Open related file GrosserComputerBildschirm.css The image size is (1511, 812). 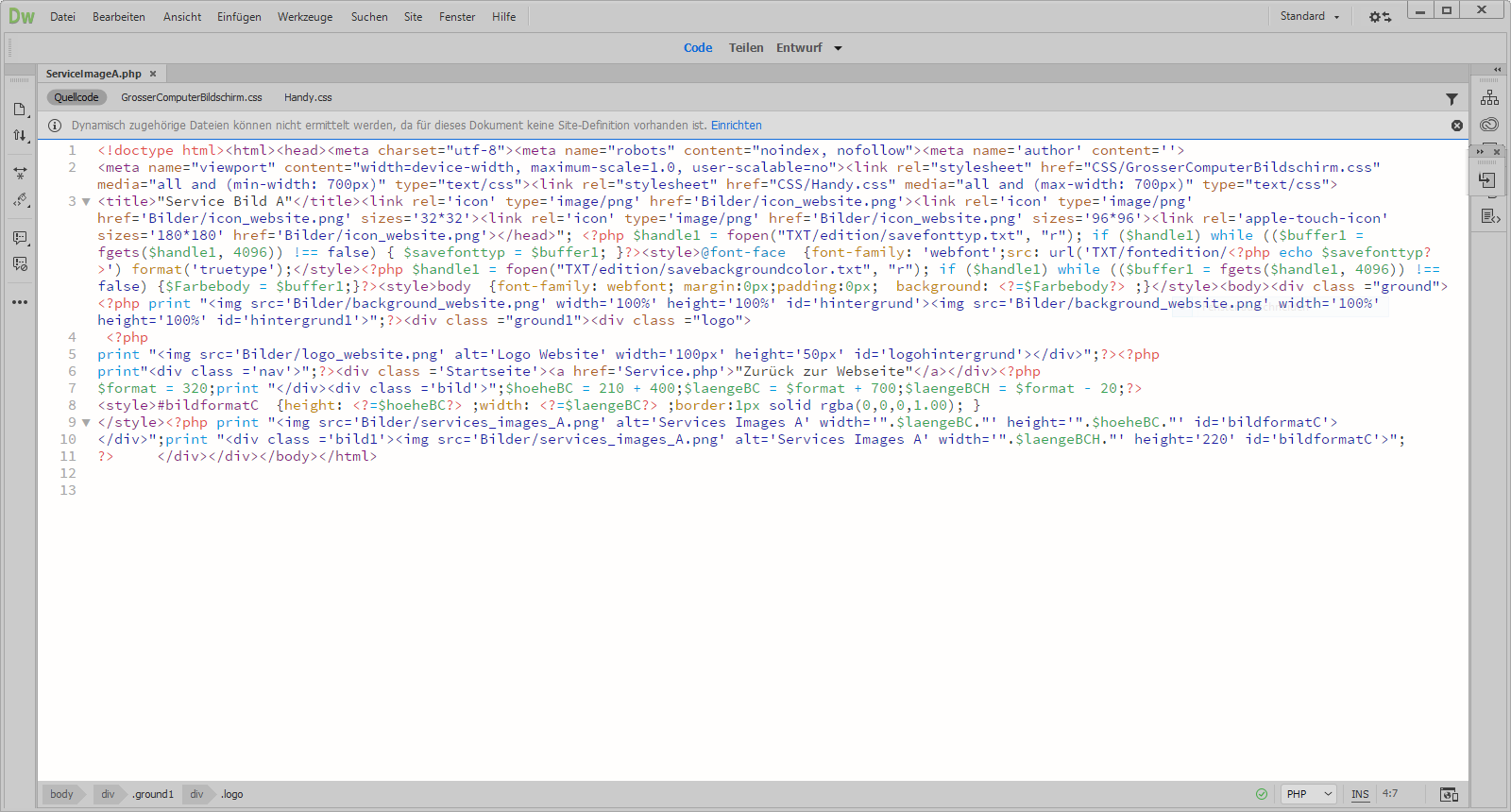(192, 97)
